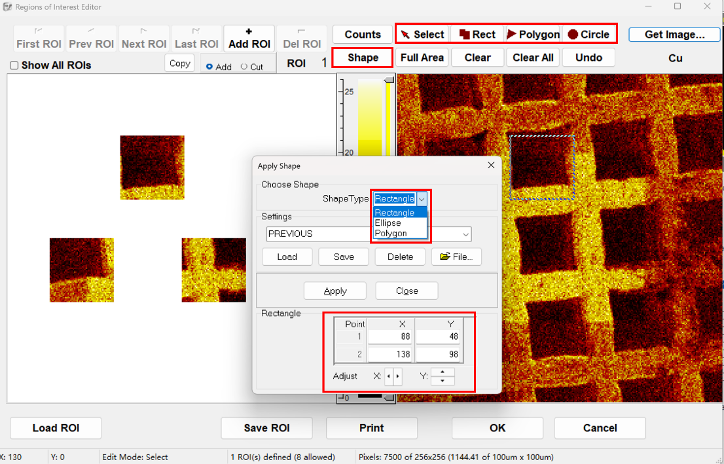Add a new ROI

point(249,38)
